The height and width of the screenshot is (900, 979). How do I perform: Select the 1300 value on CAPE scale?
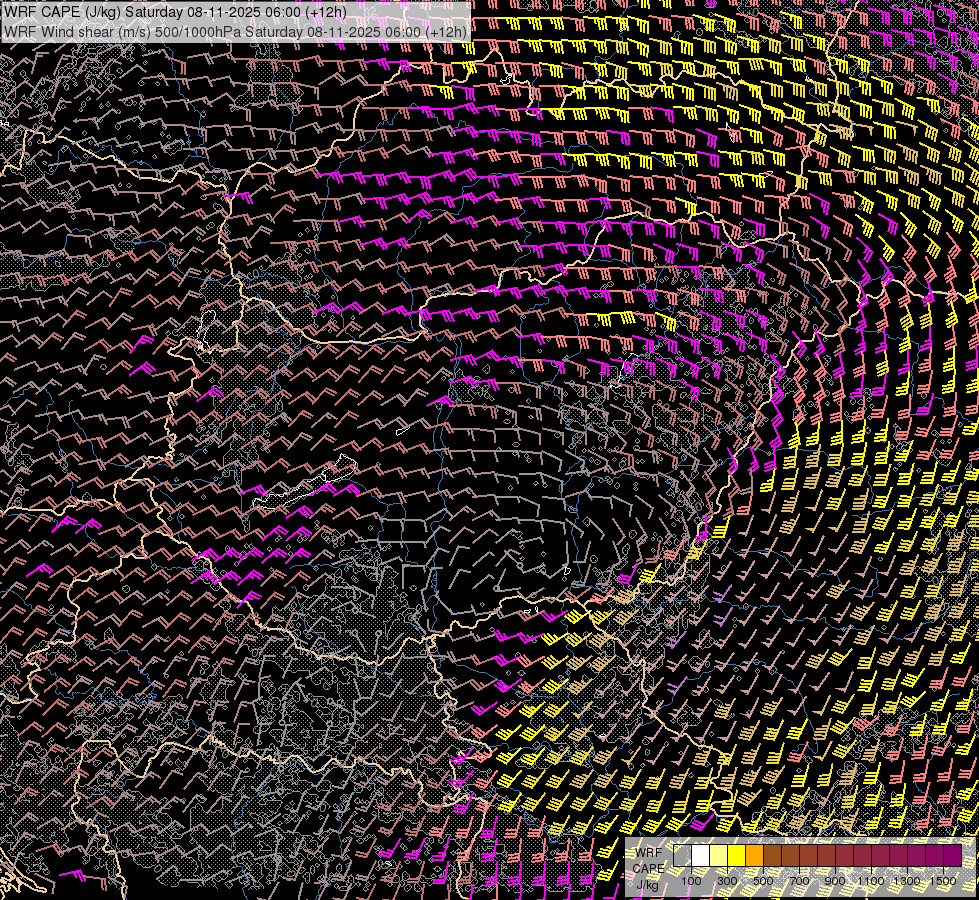pyautogui.click(x=907, y=881)
